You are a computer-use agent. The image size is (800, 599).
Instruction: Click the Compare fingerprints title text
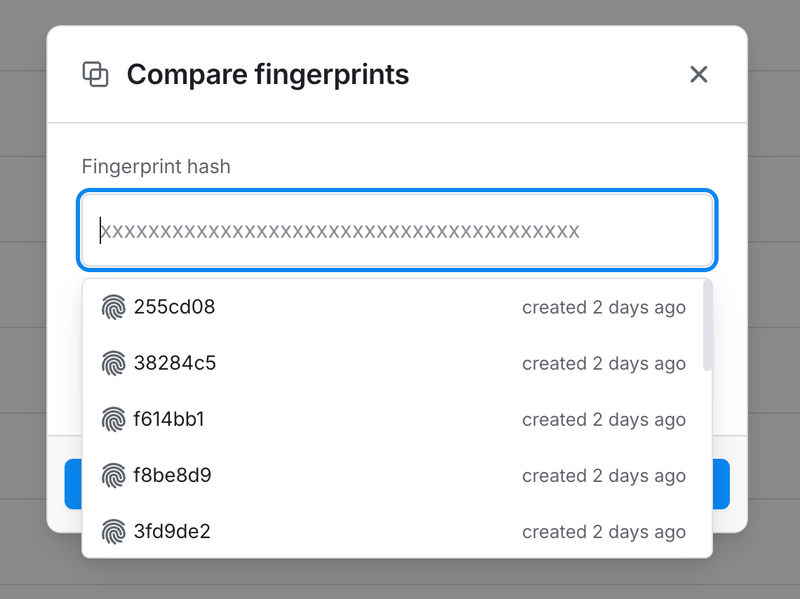click(267, 74)
